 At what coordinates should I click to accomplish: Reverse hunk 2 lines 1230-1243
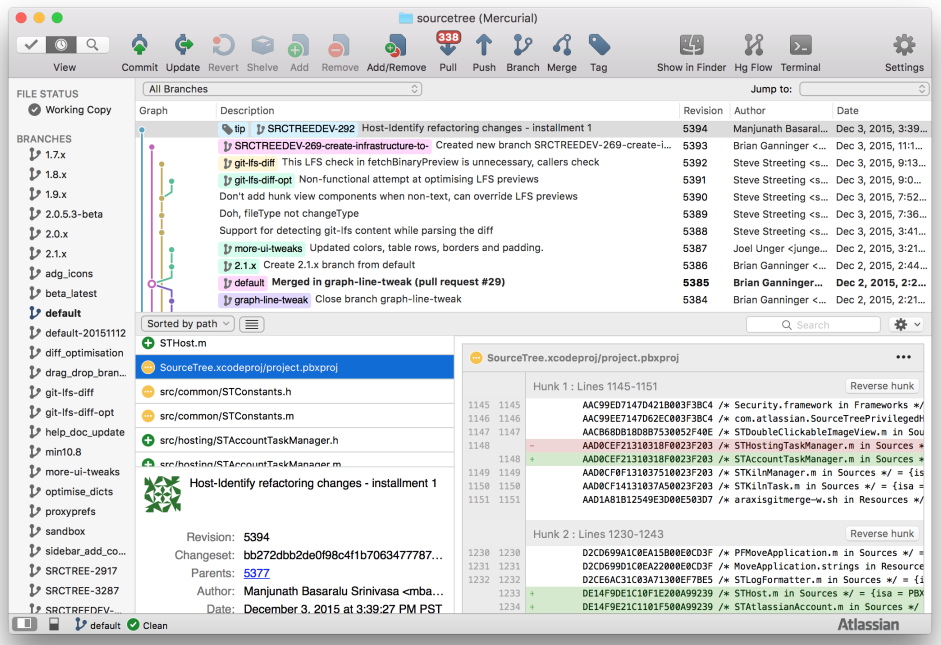point(882,533)
